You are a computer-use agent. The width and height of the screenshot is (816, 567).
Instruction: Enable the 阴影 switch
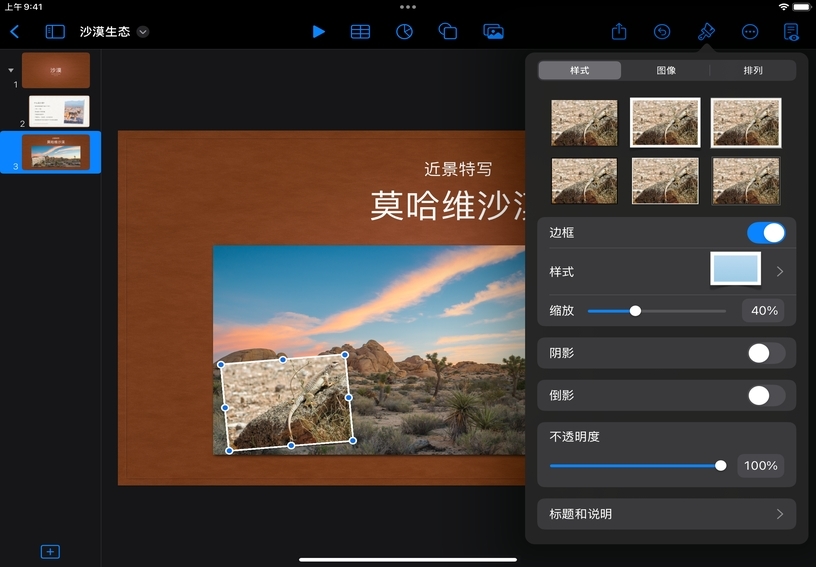pyautogui.click(x=766, y=353)
